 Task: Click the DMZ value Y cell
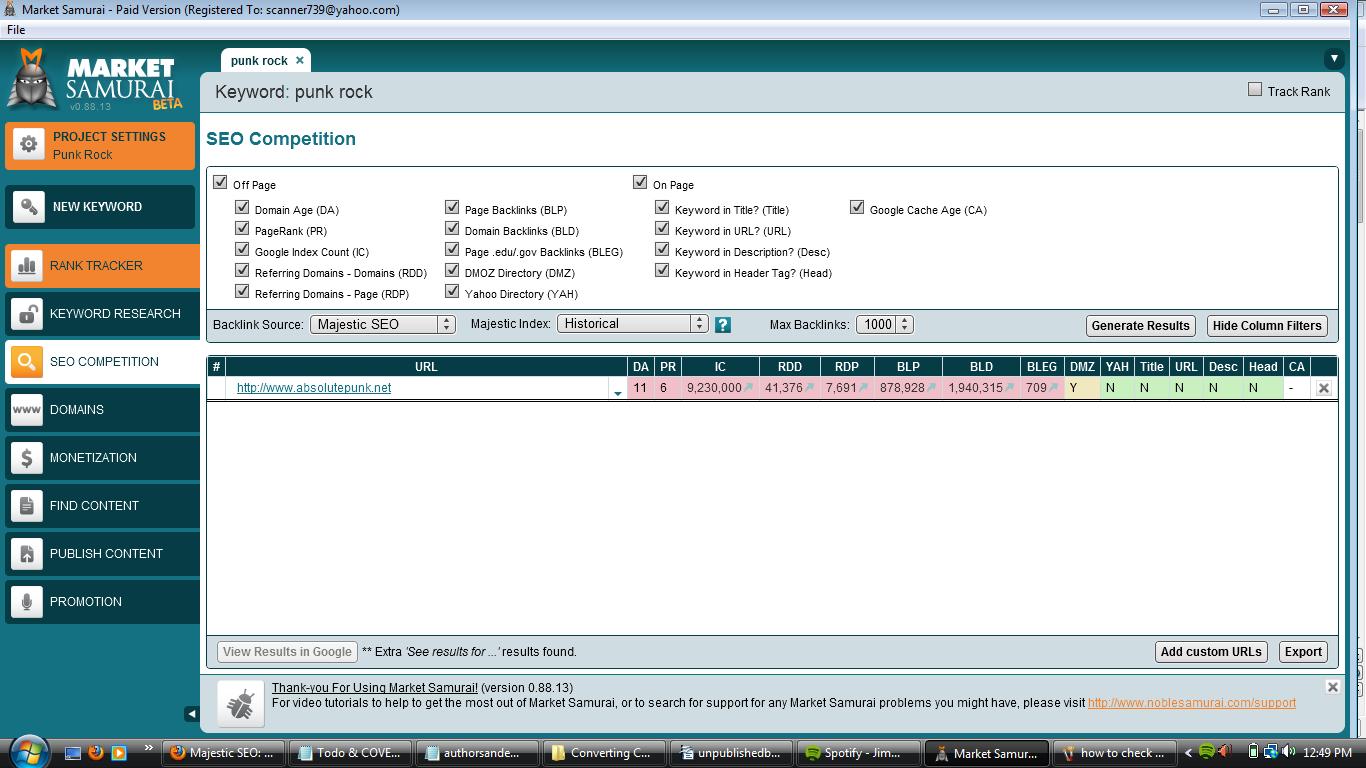pyautogui.click(x=1082, y=388)
